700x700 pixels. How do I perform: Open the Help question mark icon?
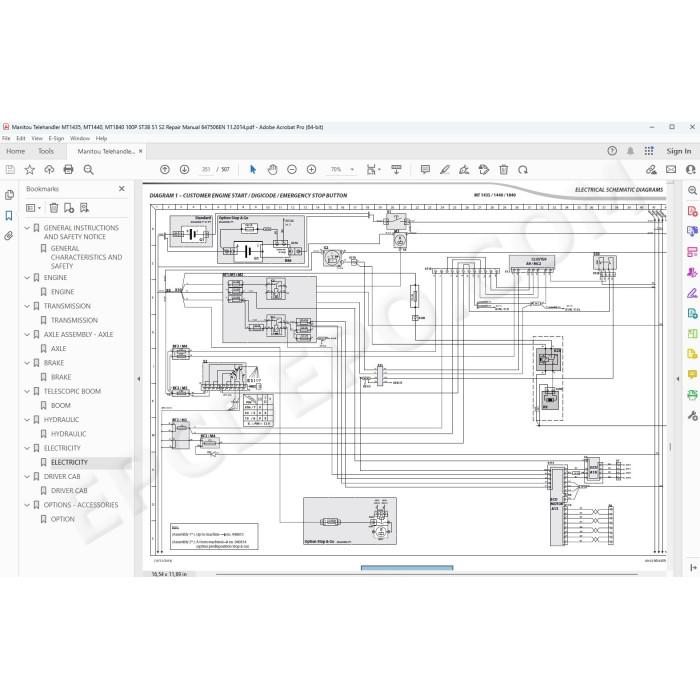coord(612,151)
